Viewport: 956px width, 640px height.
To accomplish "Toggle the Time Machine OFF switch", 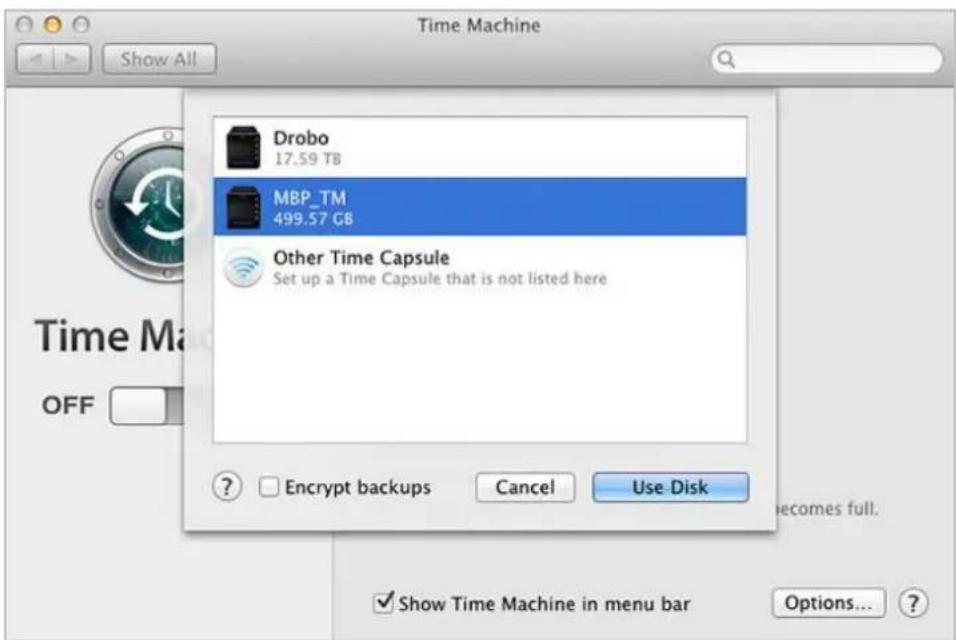I will click(x=146, y=405).
